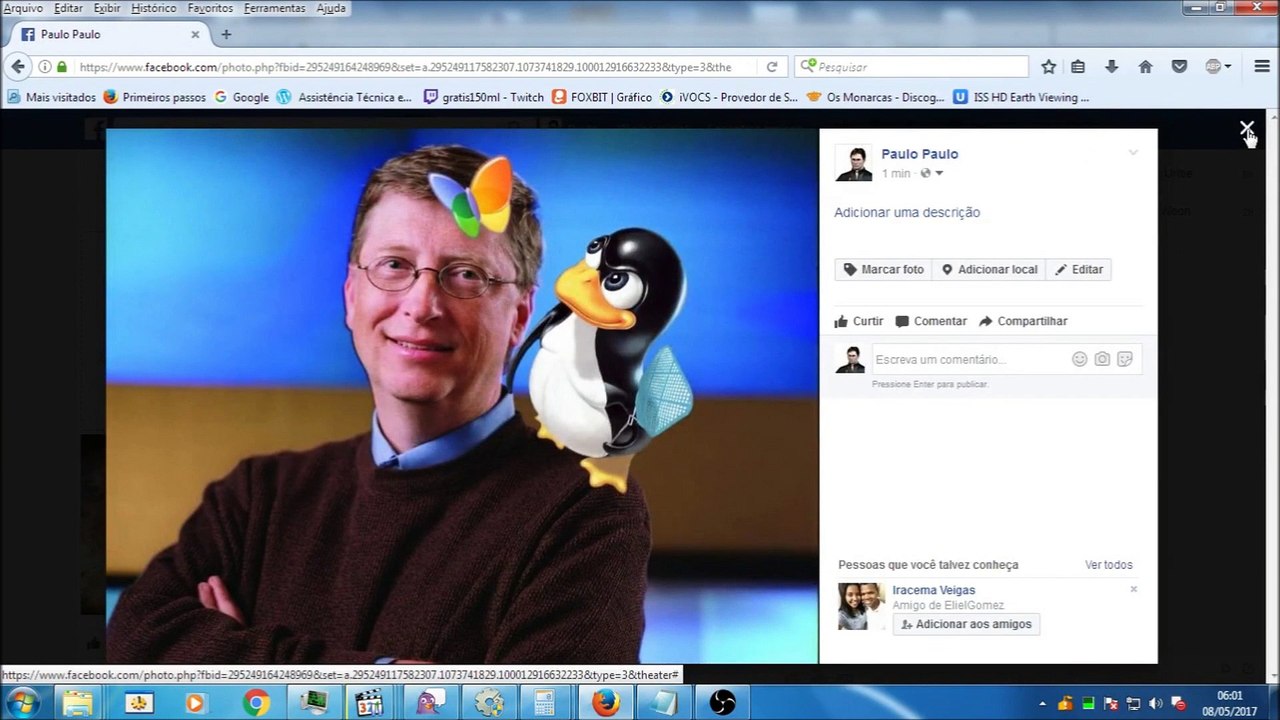The image size is (1280, 720).
Task: Share the photo with Compartilhar
Action: pos(1023,321)
